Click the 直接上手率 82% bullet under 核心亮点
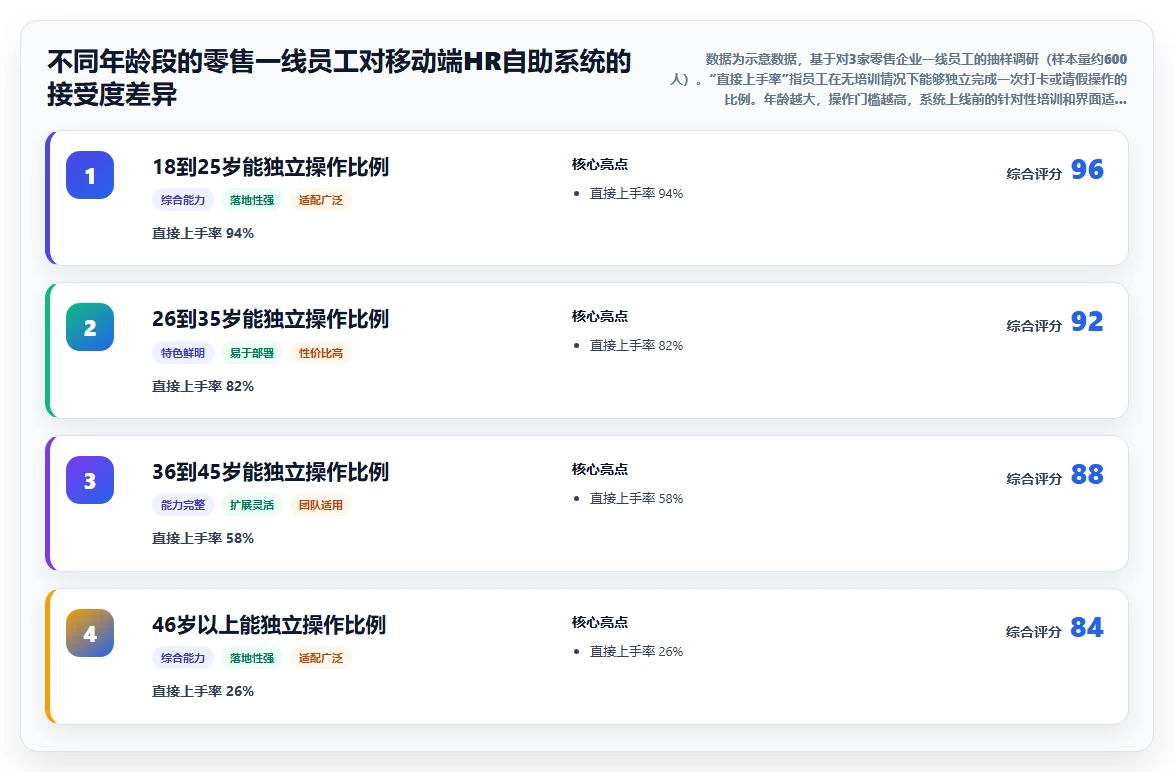Image resolution: width=1174 pixels, height=772 pixels. coord(636,345)
